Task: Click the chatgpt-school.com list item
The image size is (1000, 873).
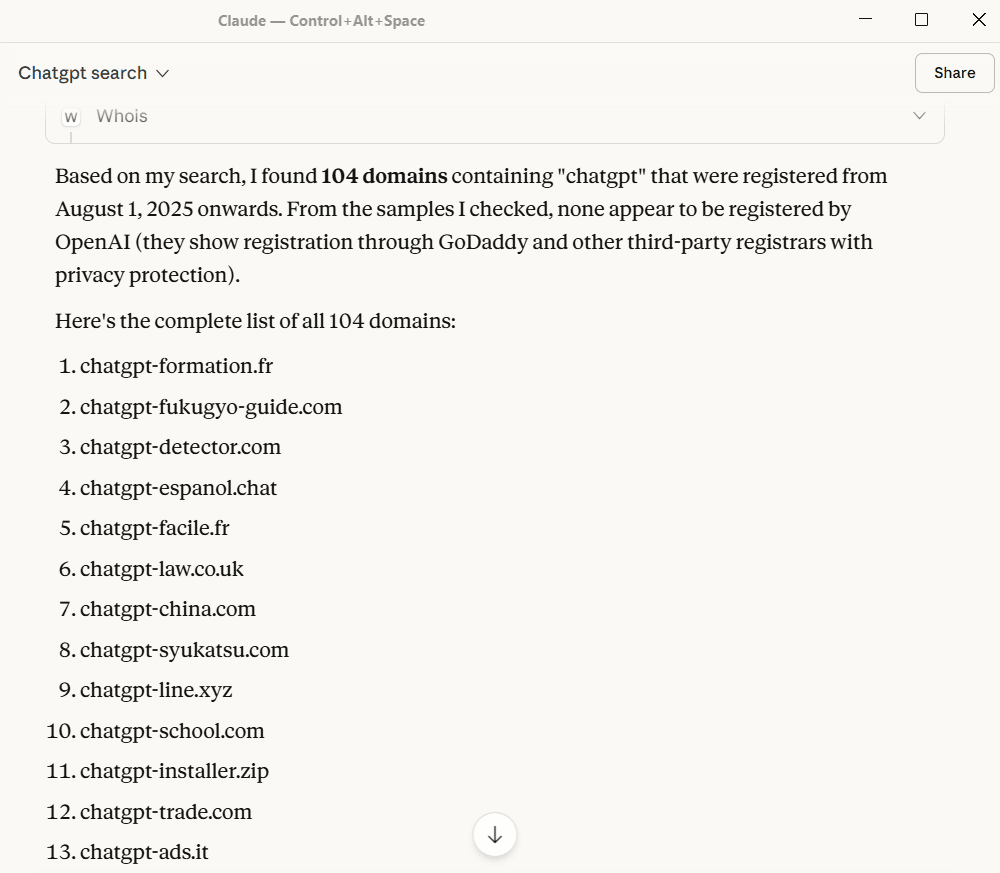Action: point(172,731)
